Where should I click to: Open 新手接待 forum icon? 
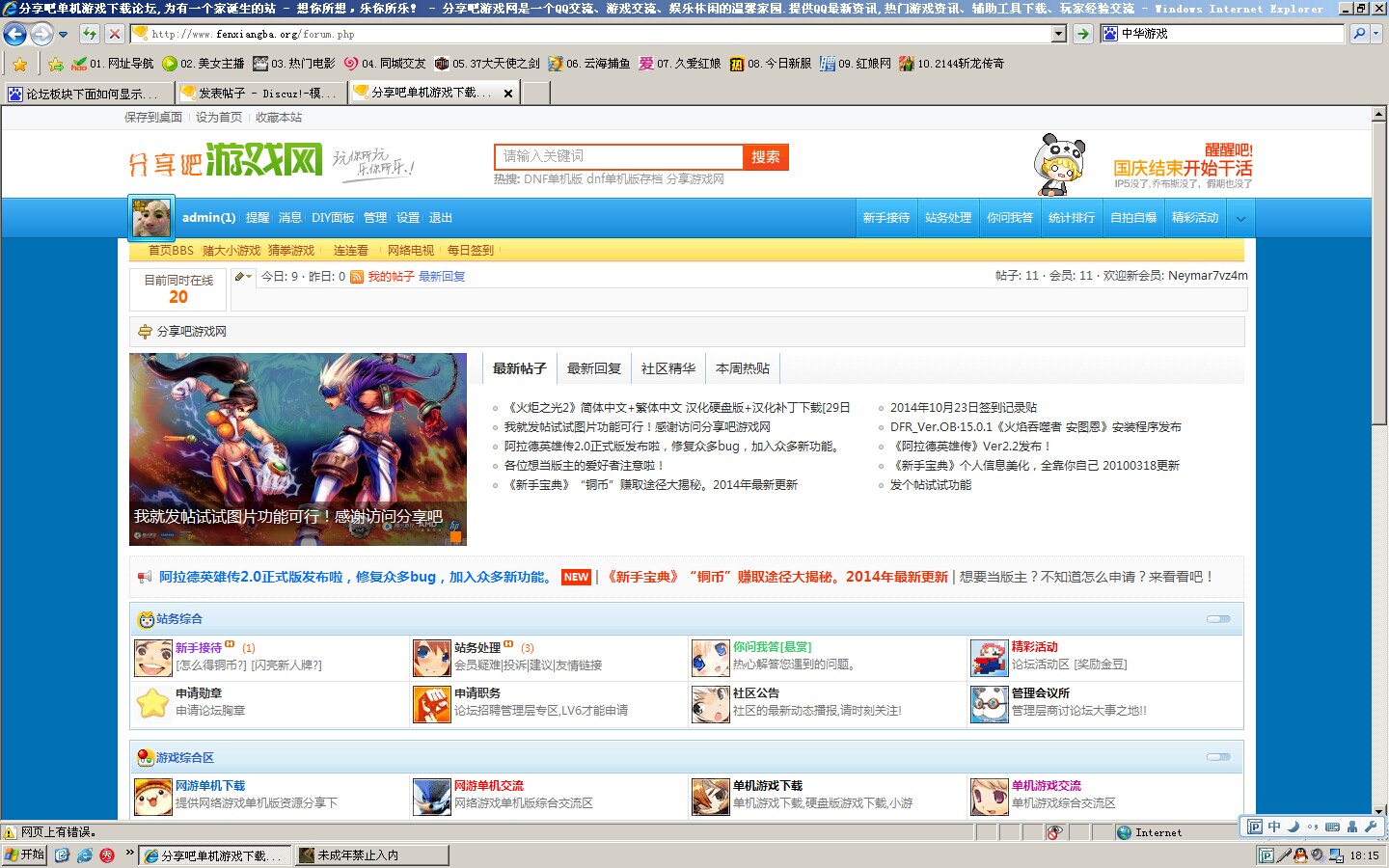pos(152,658)
